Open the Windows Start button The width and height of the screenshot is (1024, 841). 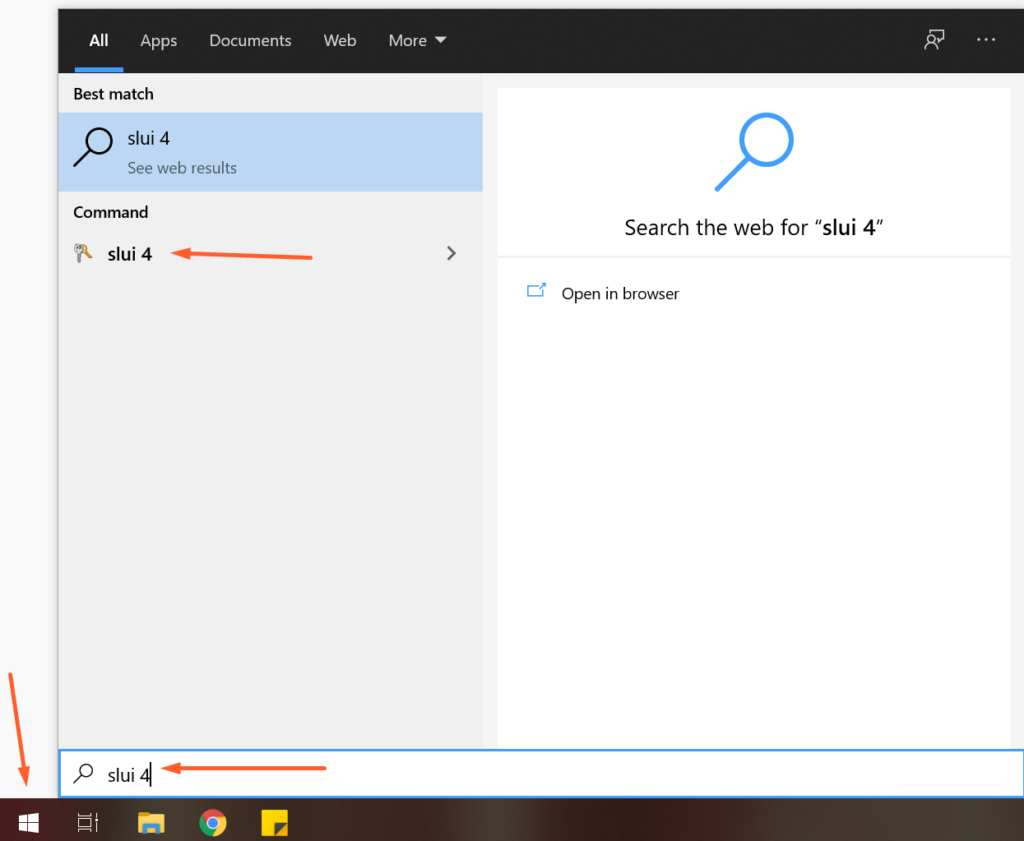(29, 823)
